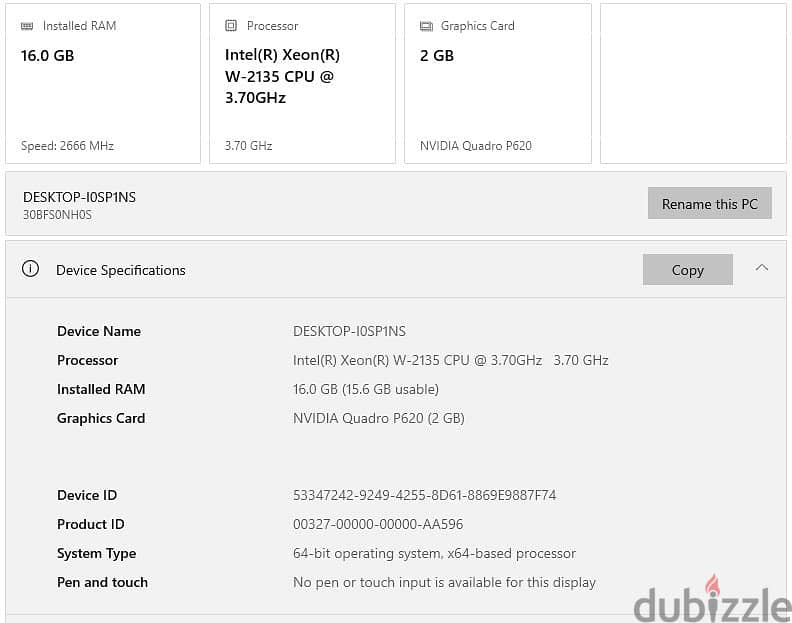Image resolution: width=792 pixels, height=623 pixels.
Task: Select the Speed: 2666 MHz text
Action: (x=67, y=146)
